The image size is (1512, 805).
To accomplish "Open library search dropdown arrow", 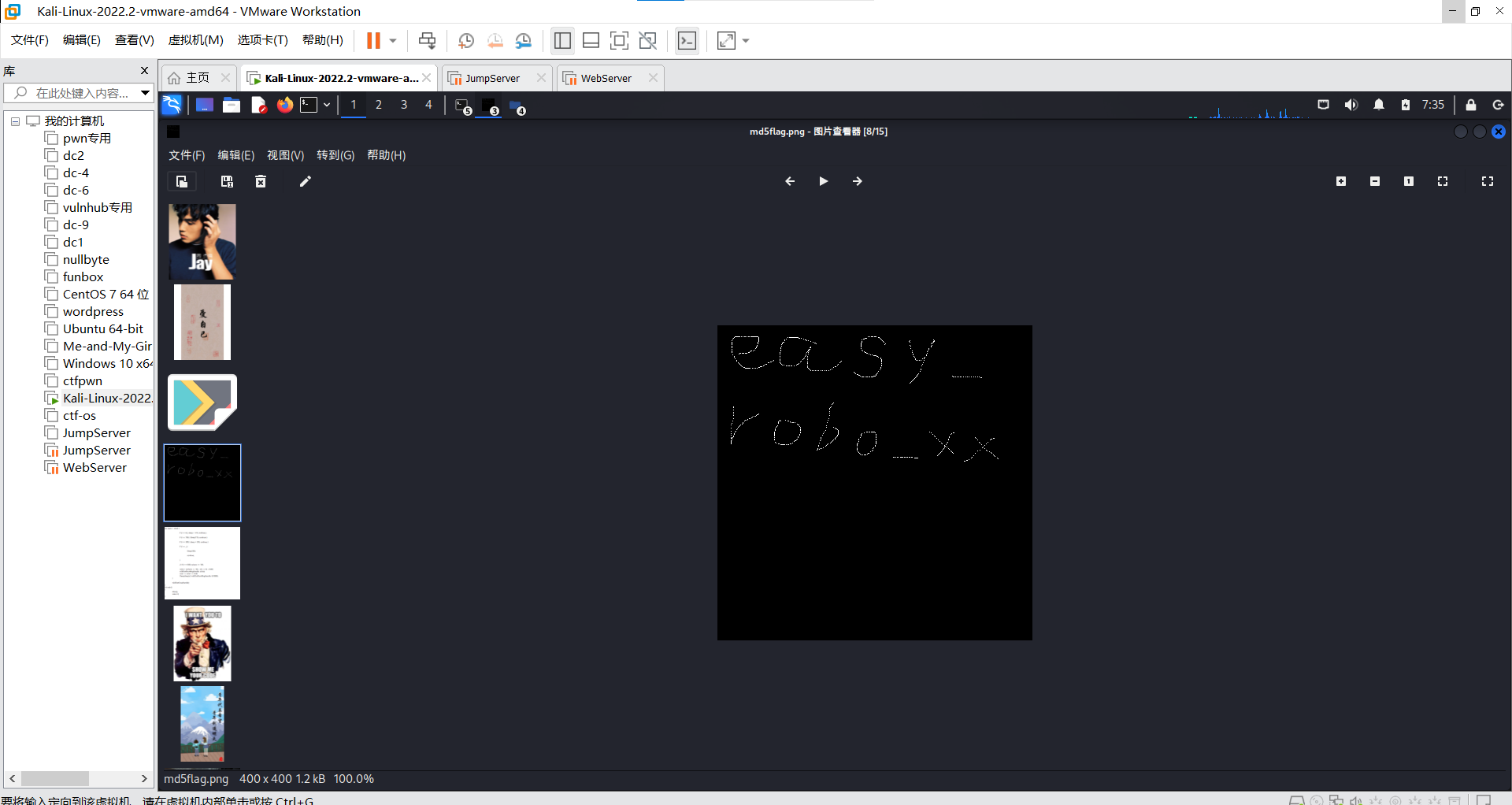I will (x=145, y=93).
